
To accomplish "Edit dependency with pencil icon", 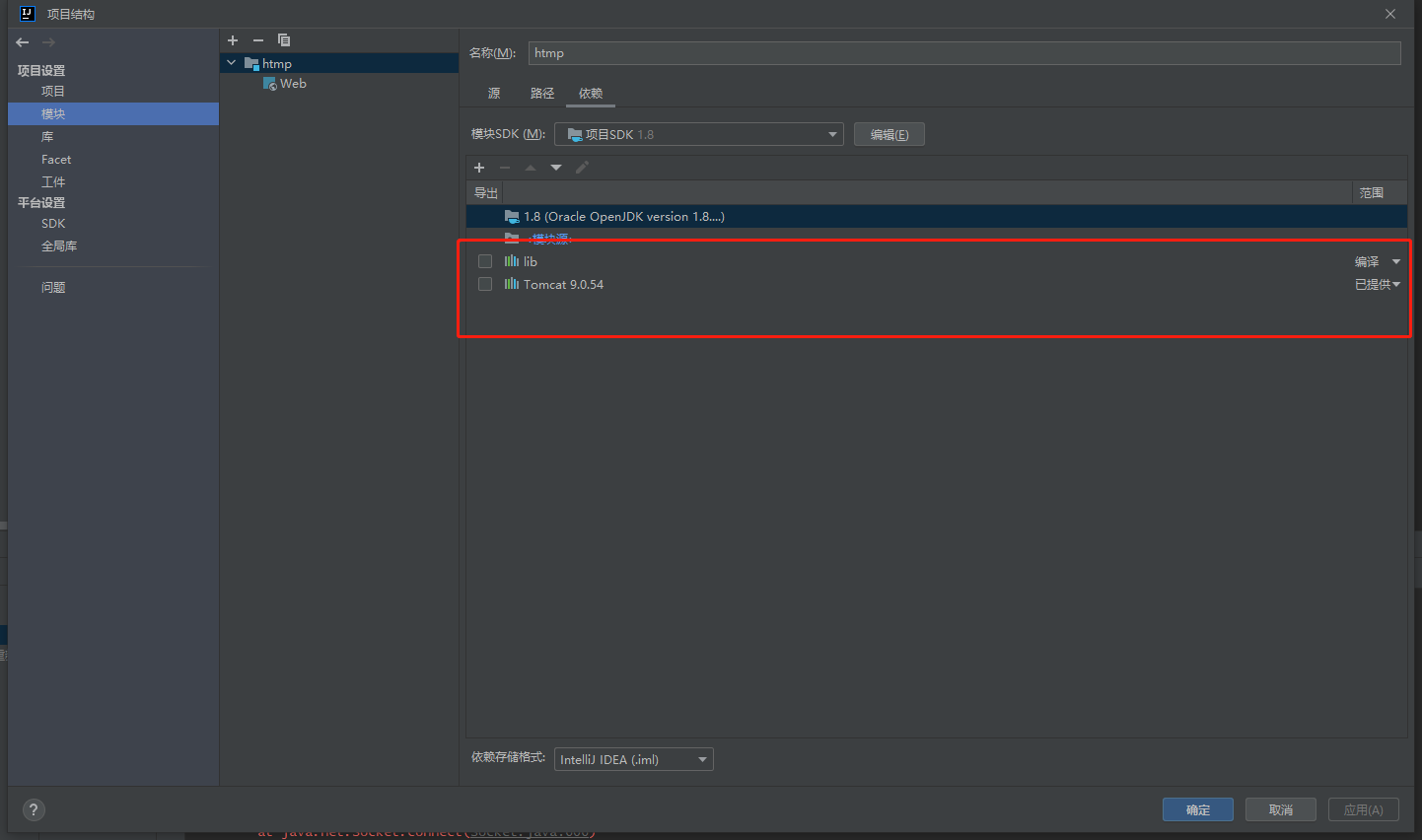I will pyautogui.click(x=582, y=168).
